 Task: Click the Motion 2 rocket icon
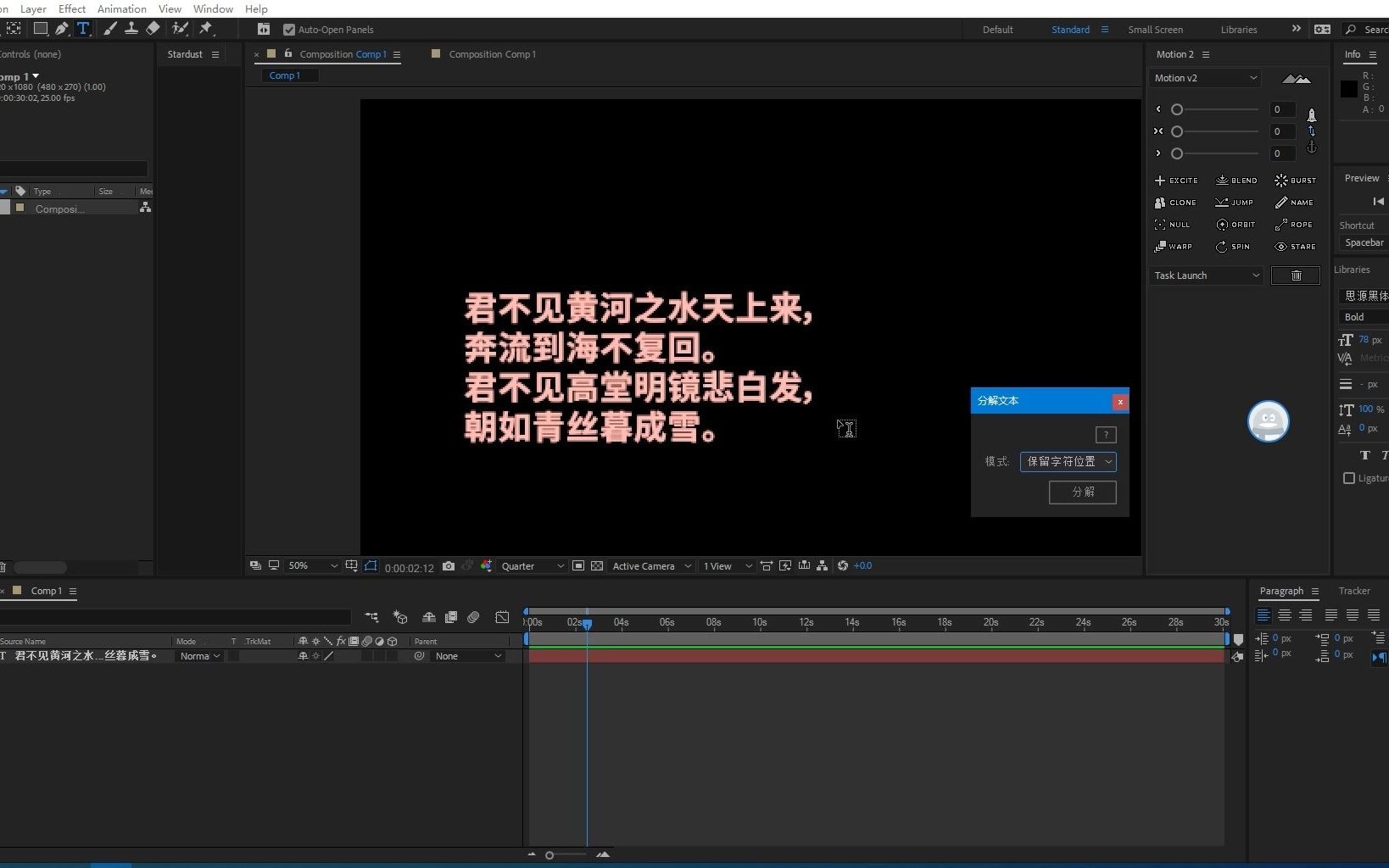click(x=1312, y=114)
